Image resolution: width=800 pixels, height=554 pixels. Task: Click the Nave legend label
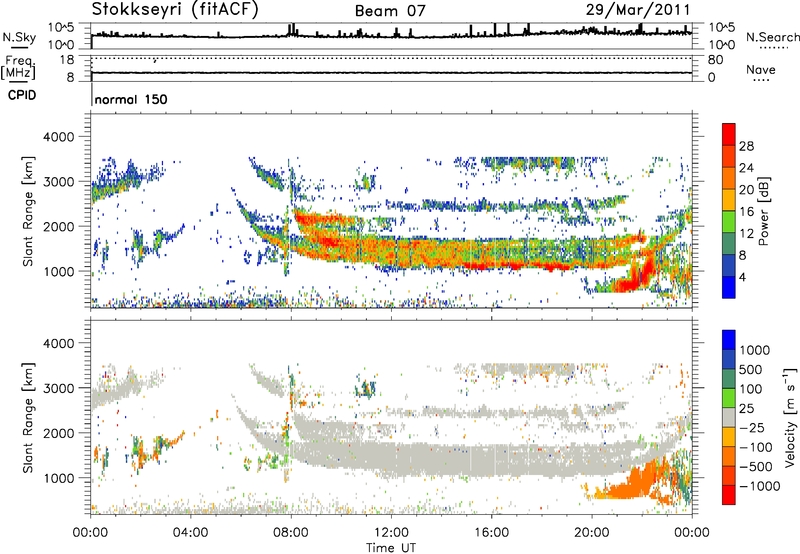[760, 69]
